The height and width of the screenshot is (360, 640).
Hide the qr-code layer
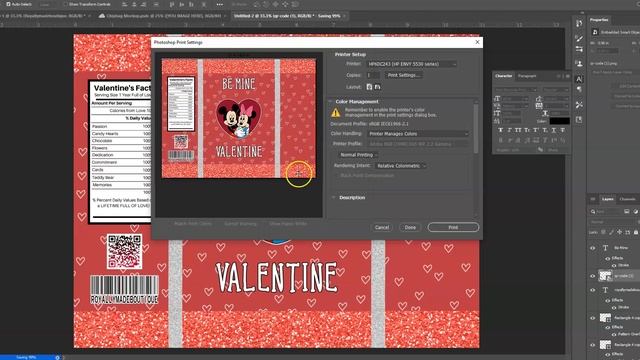click(x=593, y=276)
